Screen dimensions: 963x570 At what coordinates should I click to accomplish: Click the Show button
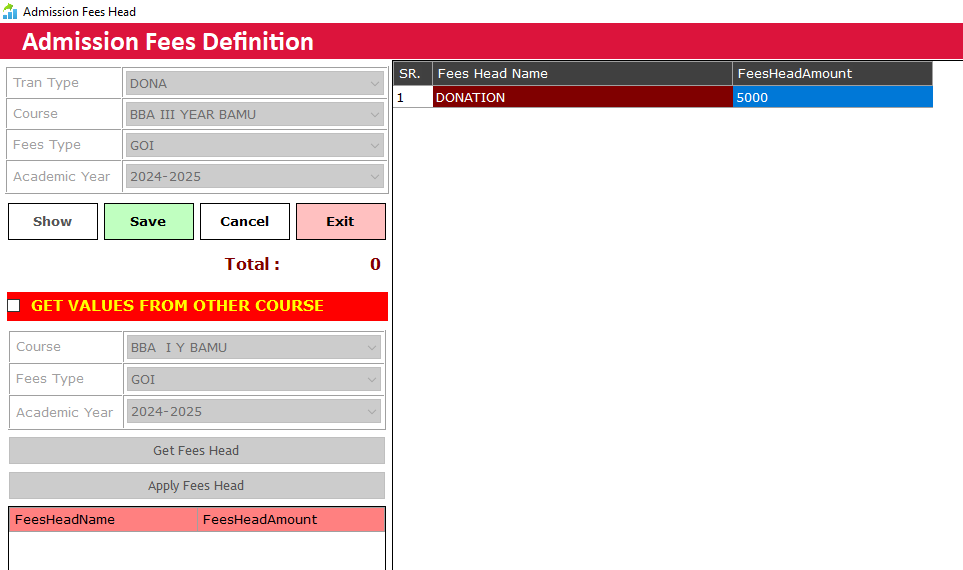(x=53, y=222)
